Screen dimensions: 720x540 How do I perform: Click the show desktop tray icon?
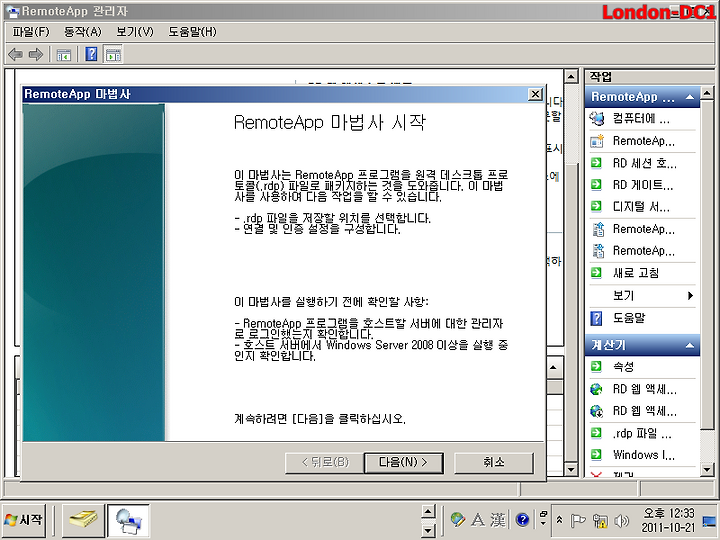709,521
